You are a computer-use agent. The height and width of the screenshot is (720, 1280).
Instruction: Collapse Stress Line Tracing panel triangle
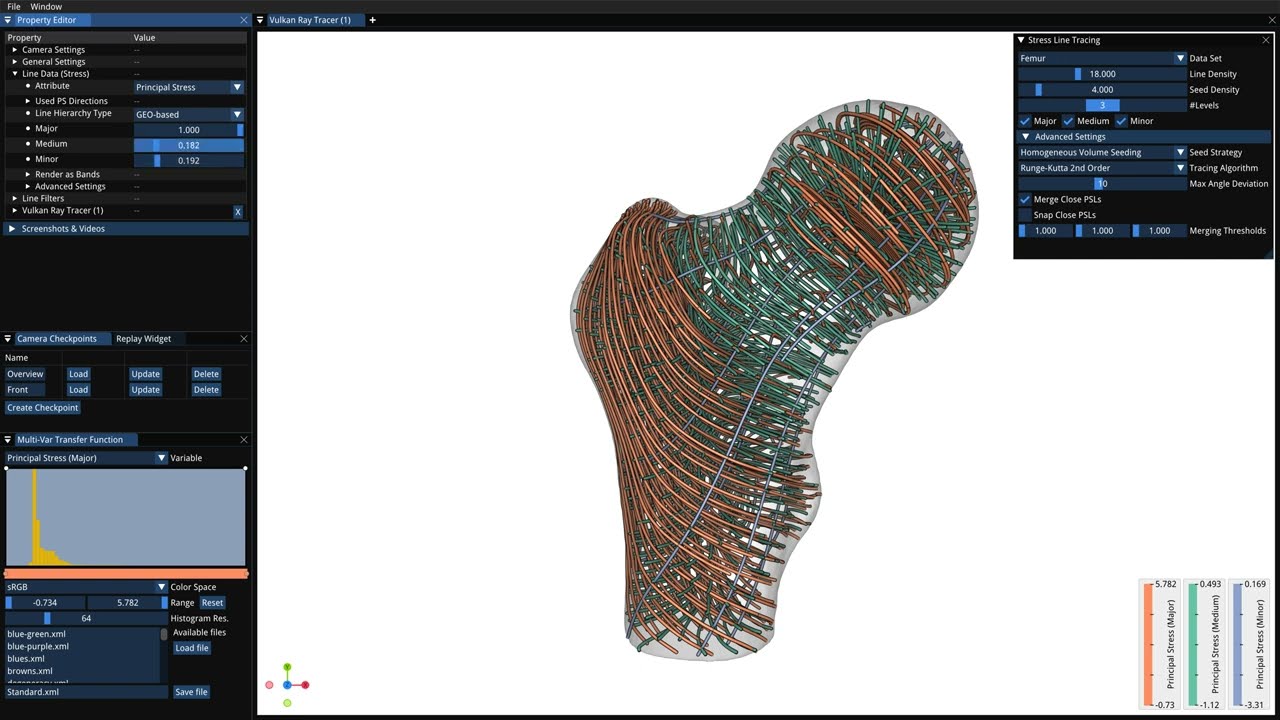tap(1021, 41)
